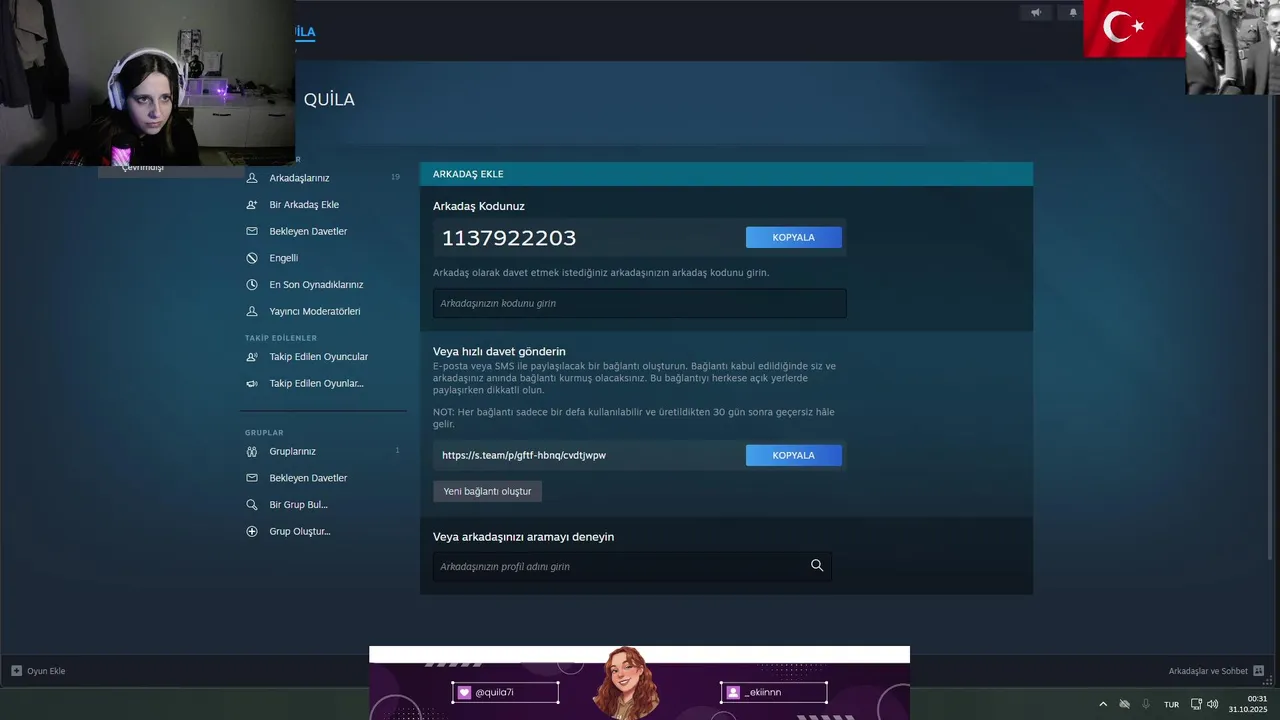The image size is (1280, 720).
Task: Click the envelope icon beside the friends-section Bekleyen Davetler
Action: click(x=252, y=231)
